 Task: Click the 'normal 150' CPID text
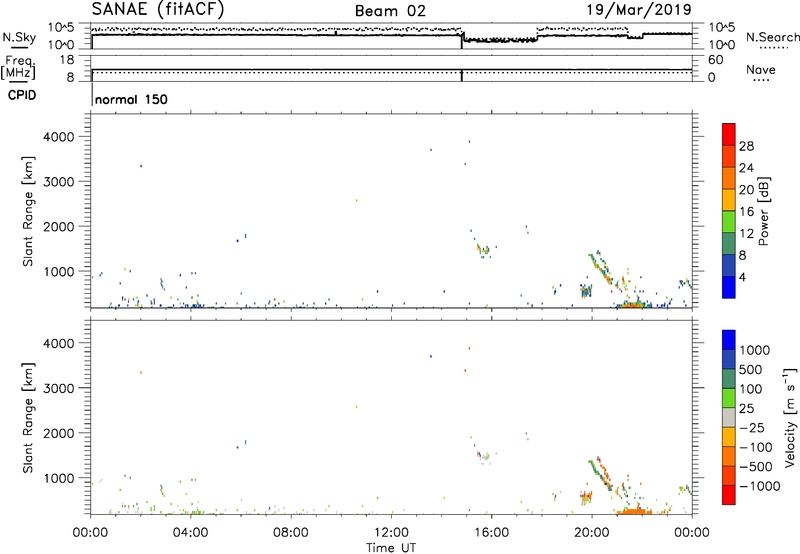pyautogui.click(x=131, y=99)
